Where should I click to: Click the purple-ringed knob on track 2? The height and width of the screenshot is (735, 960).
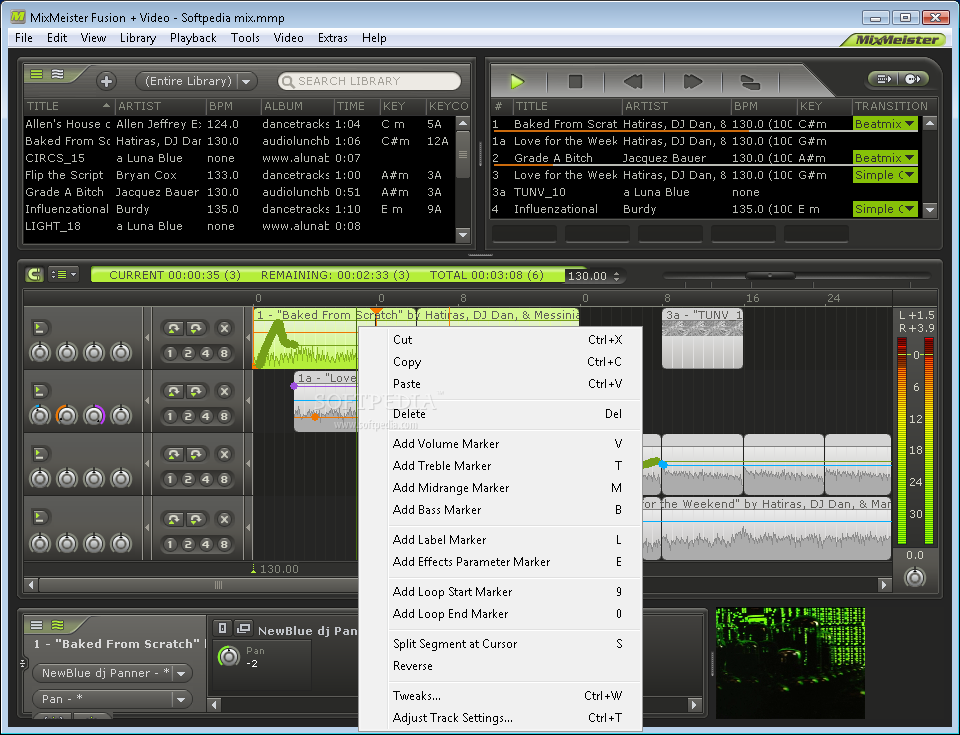[94, 415]
